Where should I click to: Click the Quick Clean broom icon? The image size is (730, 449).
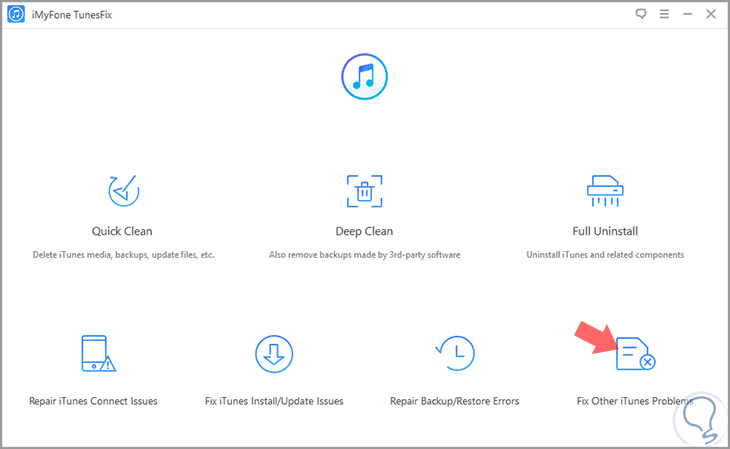point(123,191)
